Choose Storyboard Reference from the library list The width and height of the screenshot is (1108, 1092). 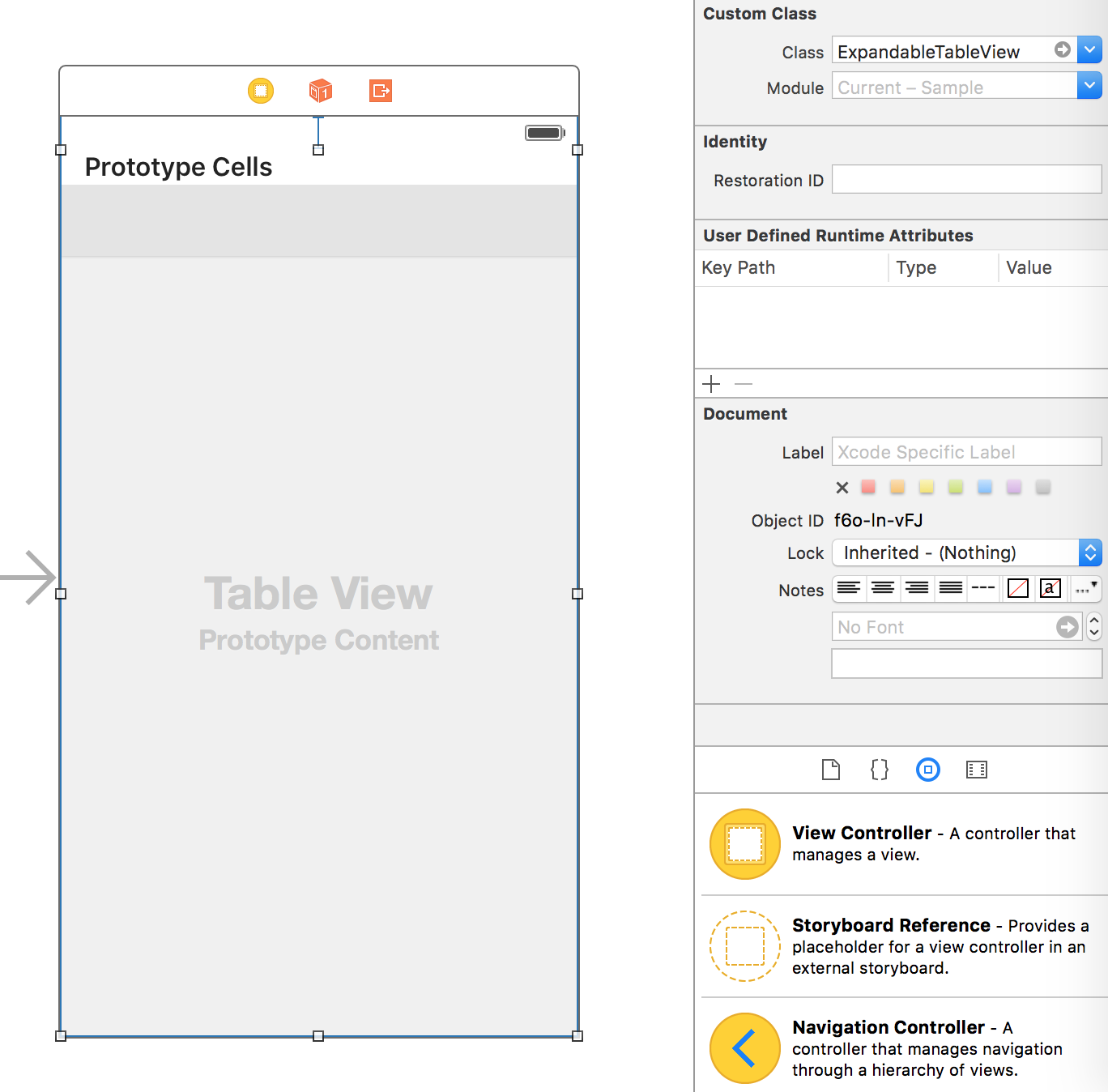891,946
